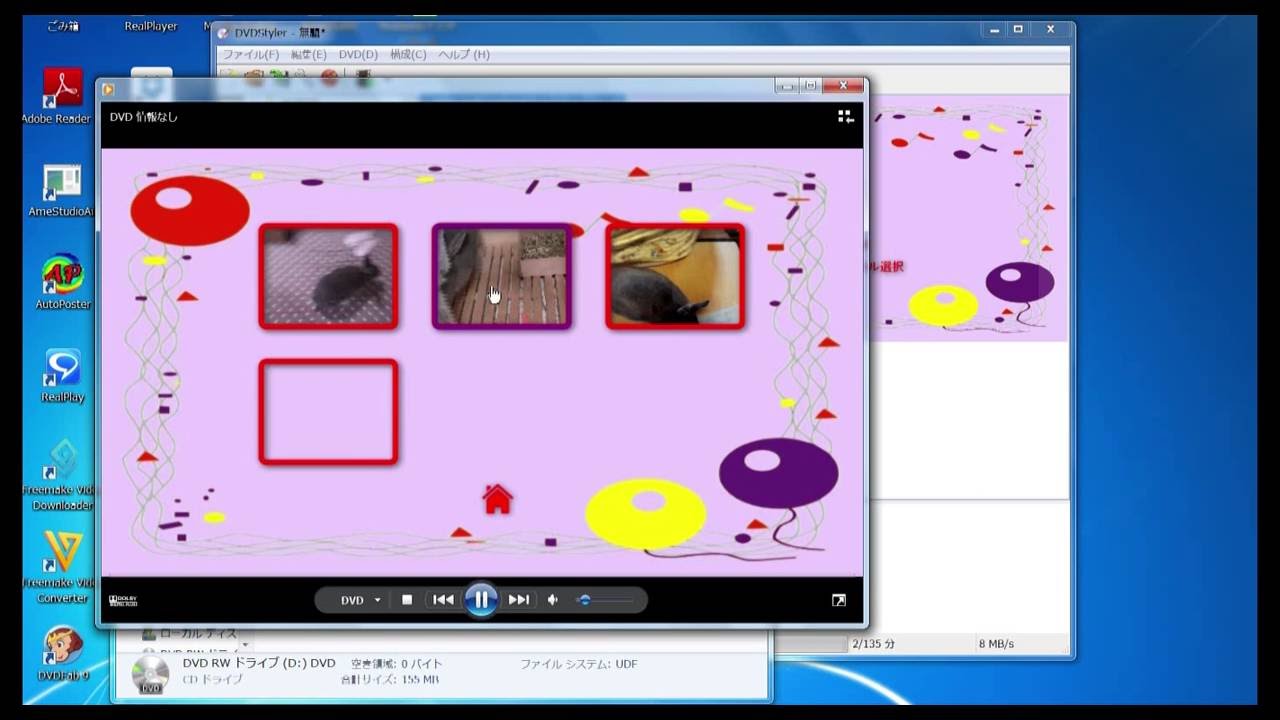This screenshot has height=720, width=1280.
Task: Maximize the DVD player window
Action: point(811,86)
